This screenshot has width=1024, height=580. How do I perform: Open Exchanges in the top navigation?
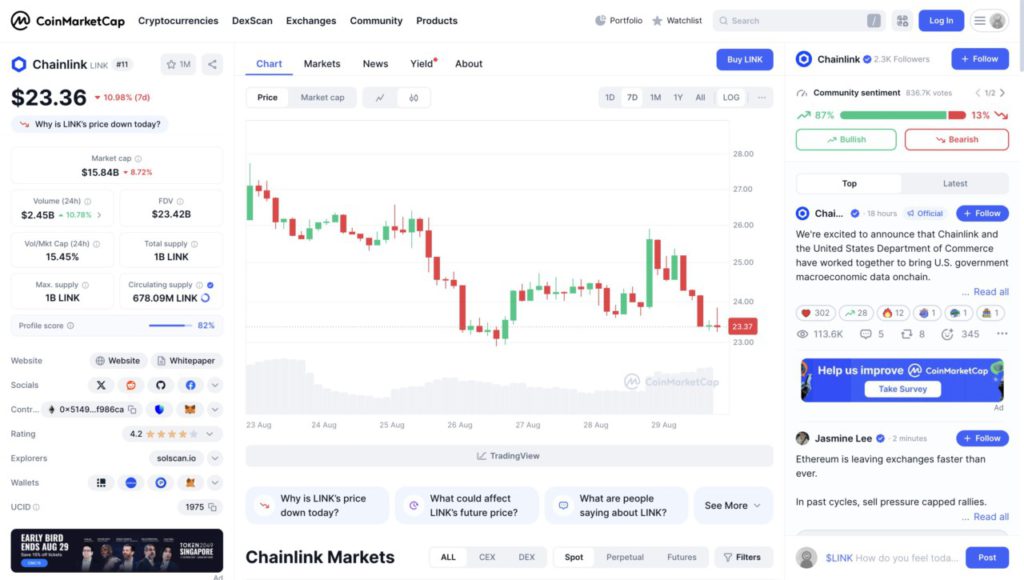pyautogui.click(x=311, y=21)
